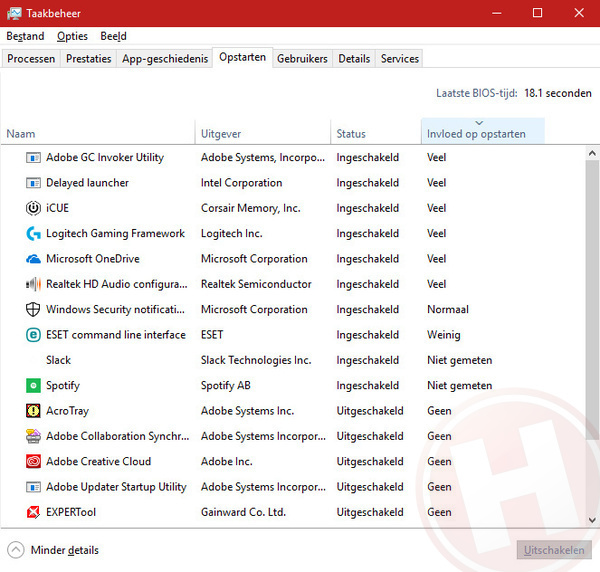
Task: Click the Weinig impact value
Action: (x=443, y=335)
